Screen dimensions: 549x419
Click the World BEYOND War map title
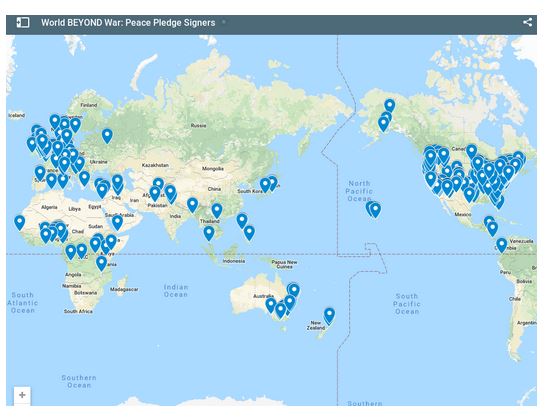tap(128, 23)
